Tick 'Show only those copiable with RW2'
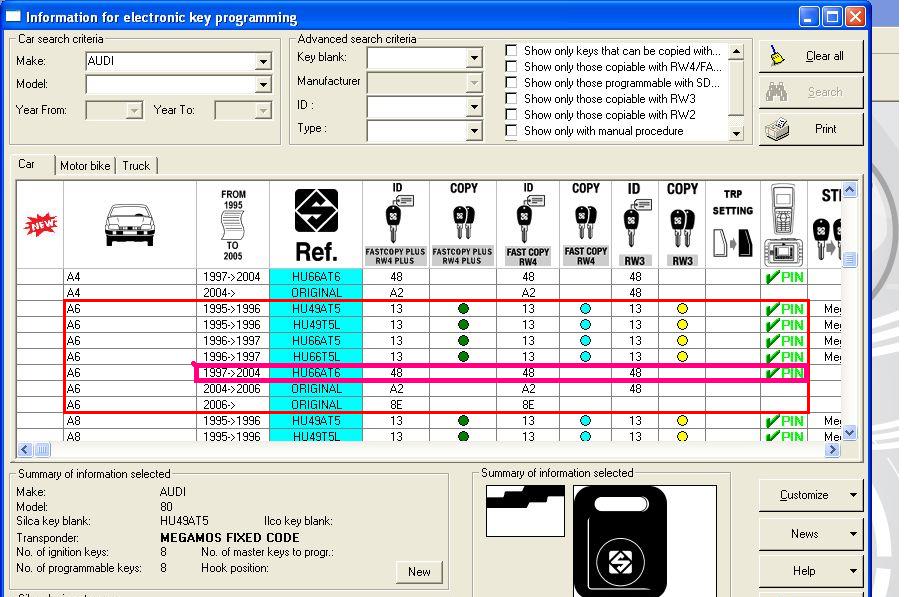The height and width of the screenshot is (597, 904). (x=512, y=115)
